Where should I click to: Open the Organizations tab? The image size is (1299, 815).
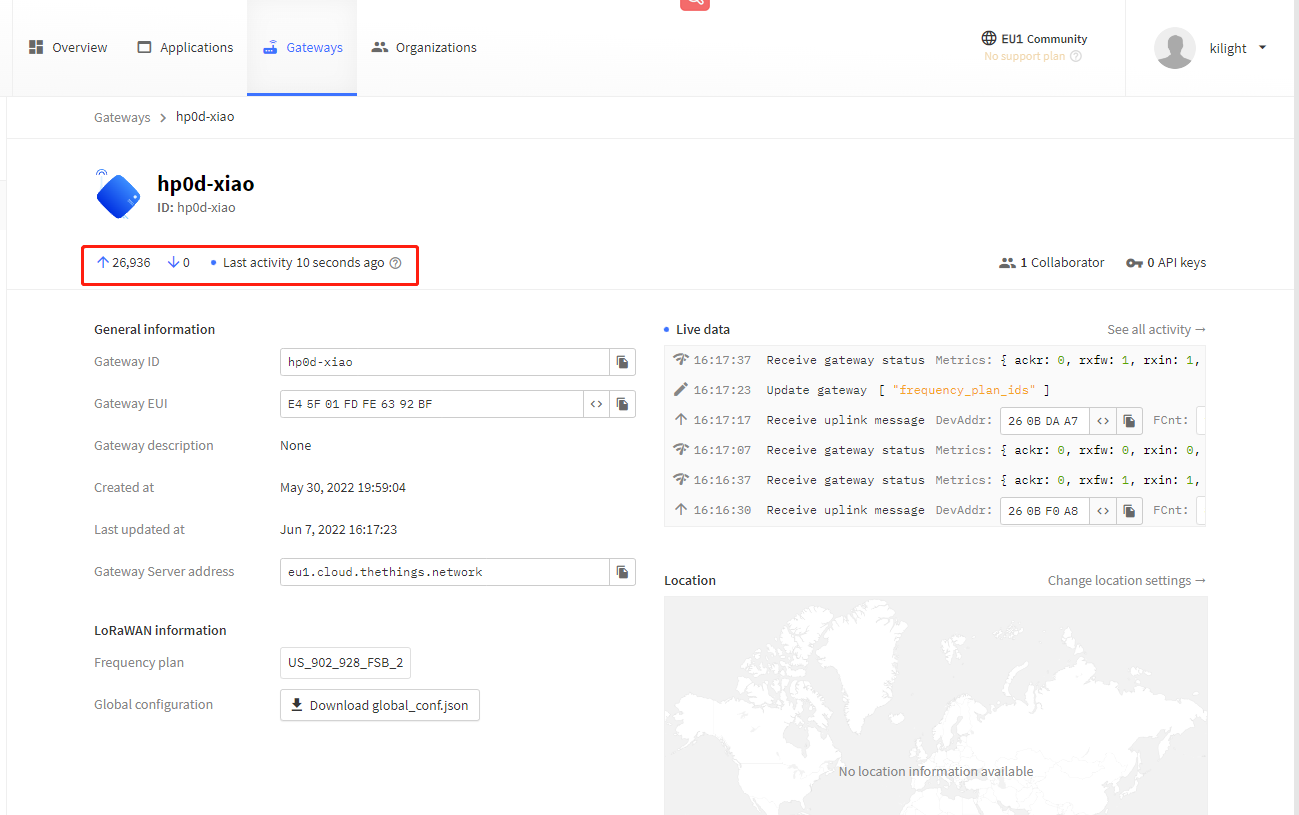(424, 47)
